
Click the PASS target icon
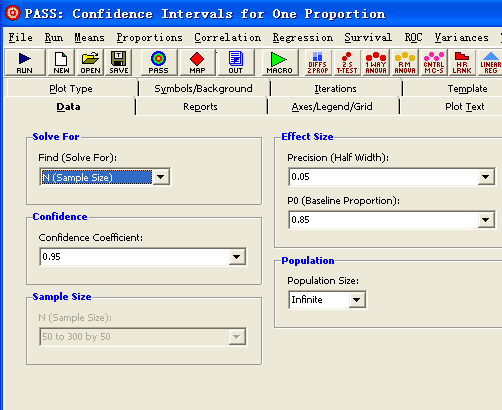(158, 62)
